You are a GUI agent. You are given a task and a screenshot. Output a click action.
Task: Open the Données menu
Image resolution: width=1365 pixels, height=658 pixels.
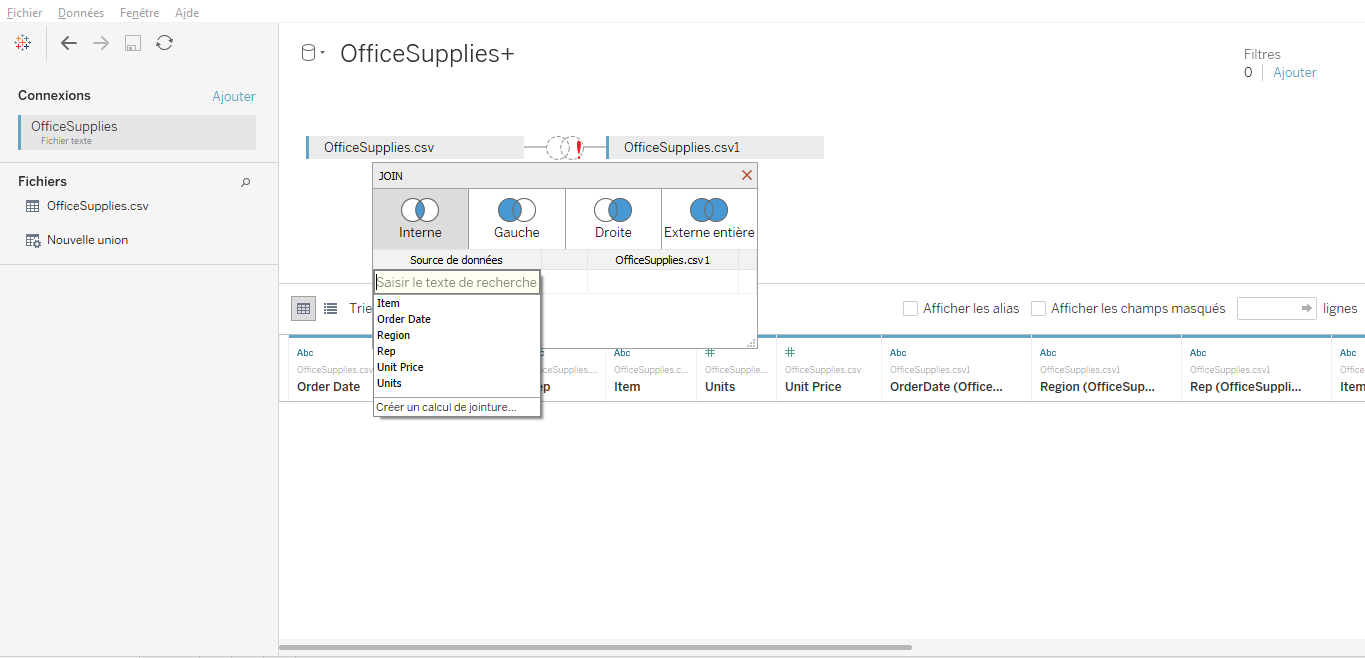pos(80,12)
